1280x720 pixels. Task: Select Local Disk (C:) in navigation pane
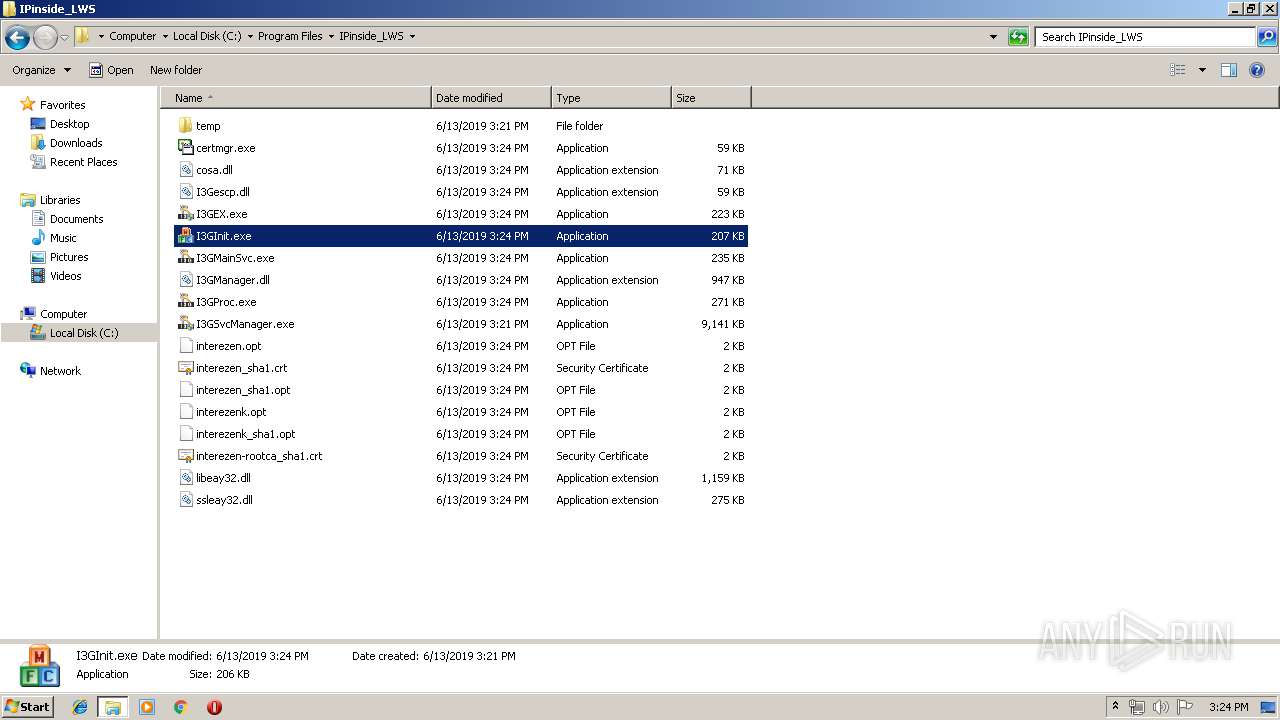point(84,333)
